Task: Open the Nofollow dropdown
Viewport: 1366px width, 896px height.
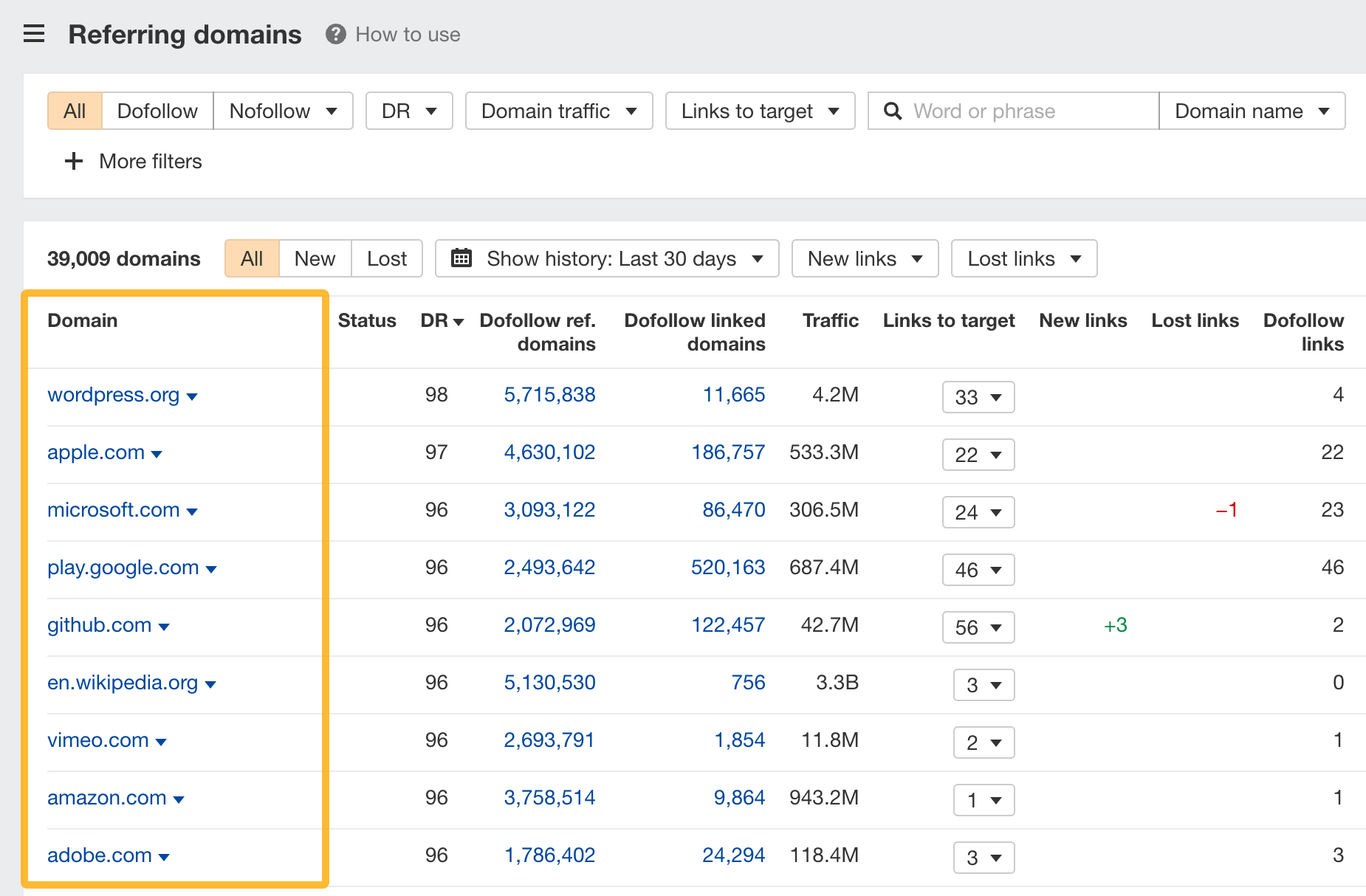Action: point(283,111)
